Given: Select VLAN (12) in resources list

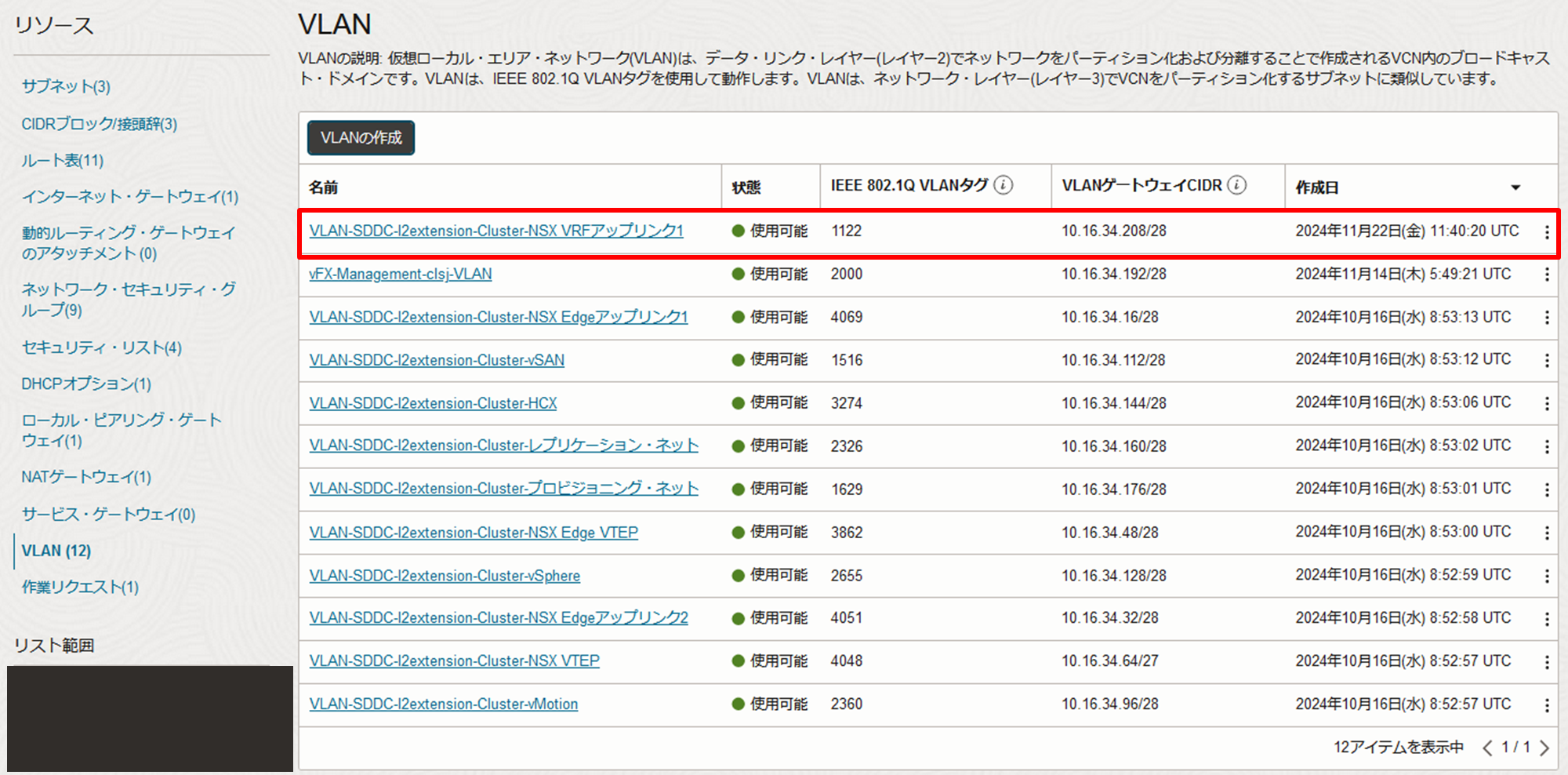Looking at the screenshot, I should coord(56,551).
